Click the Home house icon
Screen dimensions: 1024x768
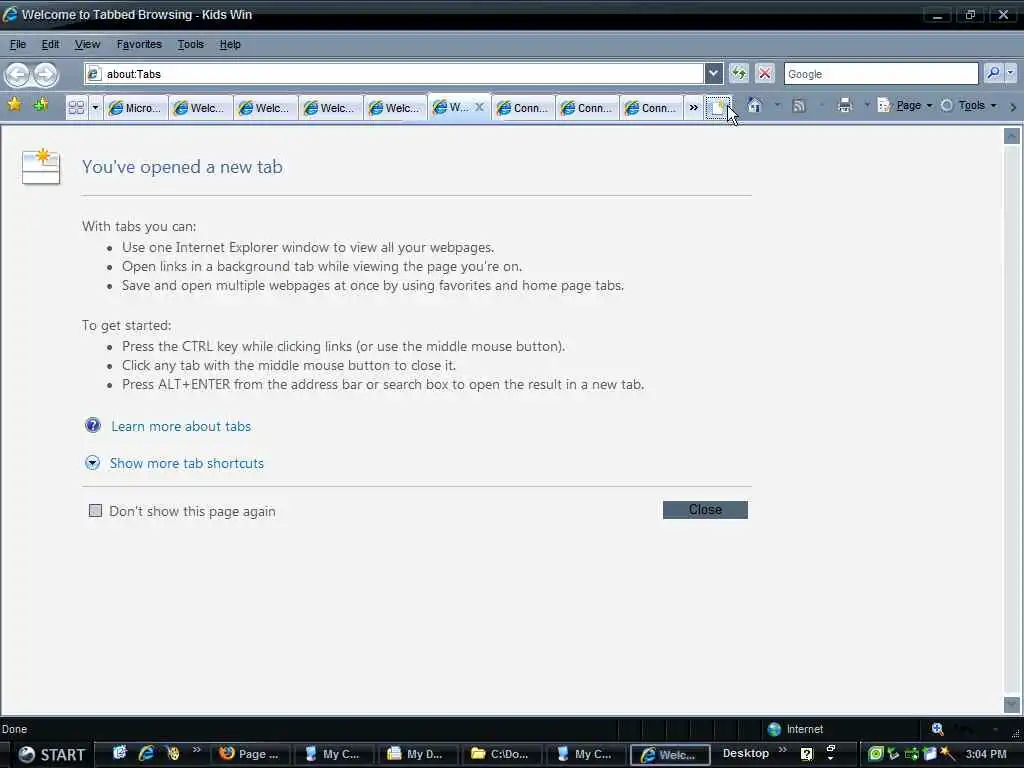[x=754, y=105]
